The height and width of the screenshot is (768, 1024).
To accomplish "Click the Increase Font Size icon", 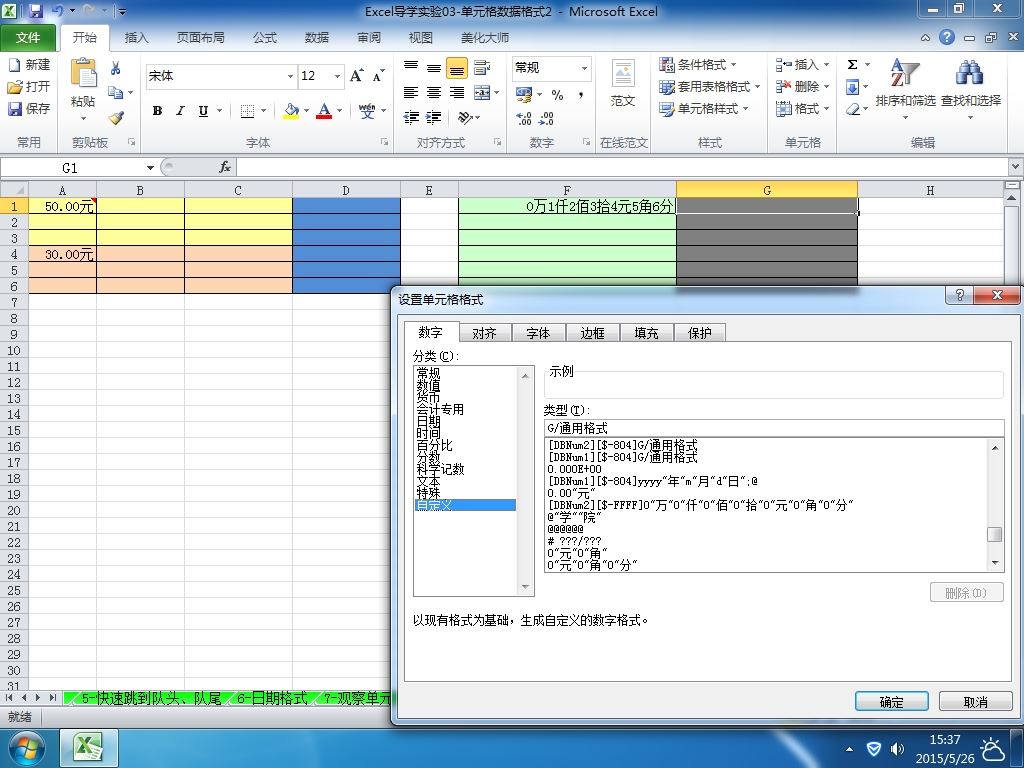I will tap(356, 76).
